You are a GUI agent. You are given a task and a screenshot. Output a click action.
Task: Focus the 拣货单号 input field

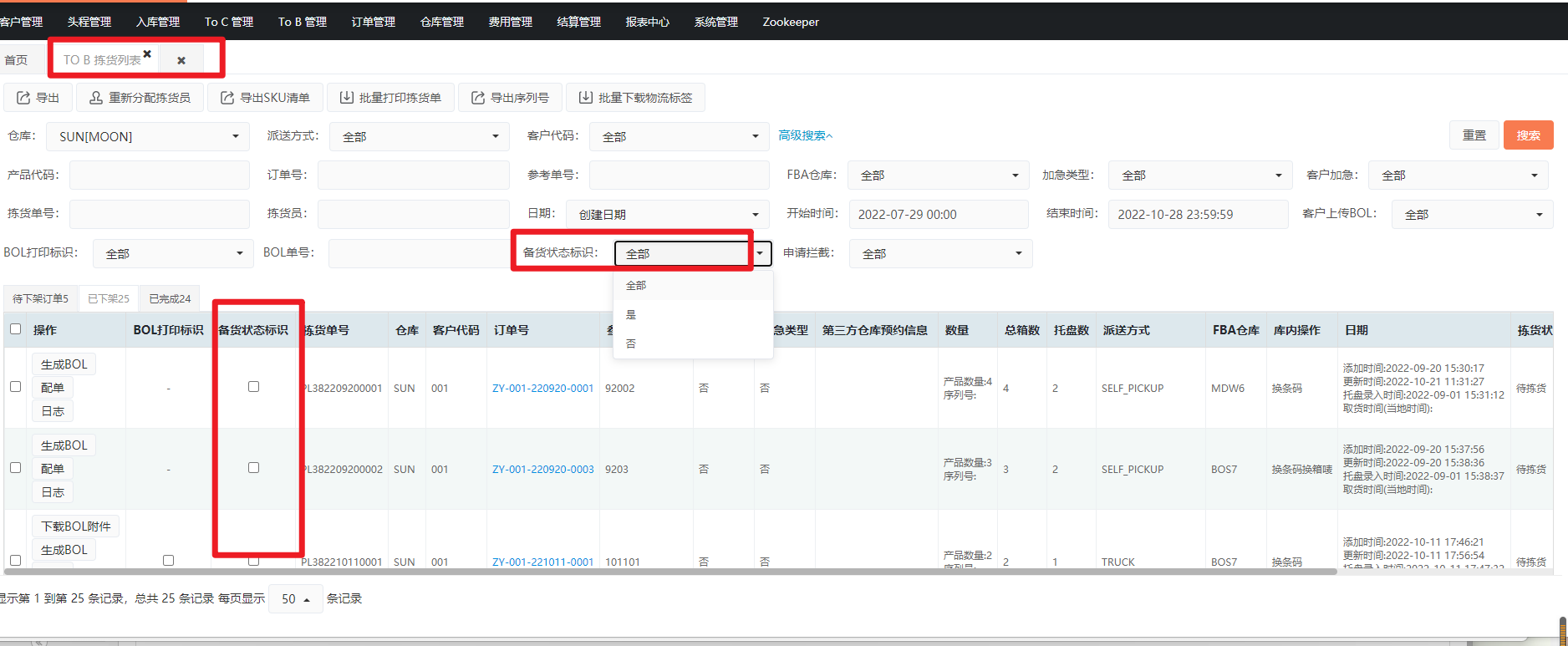(x=160, y=214)
